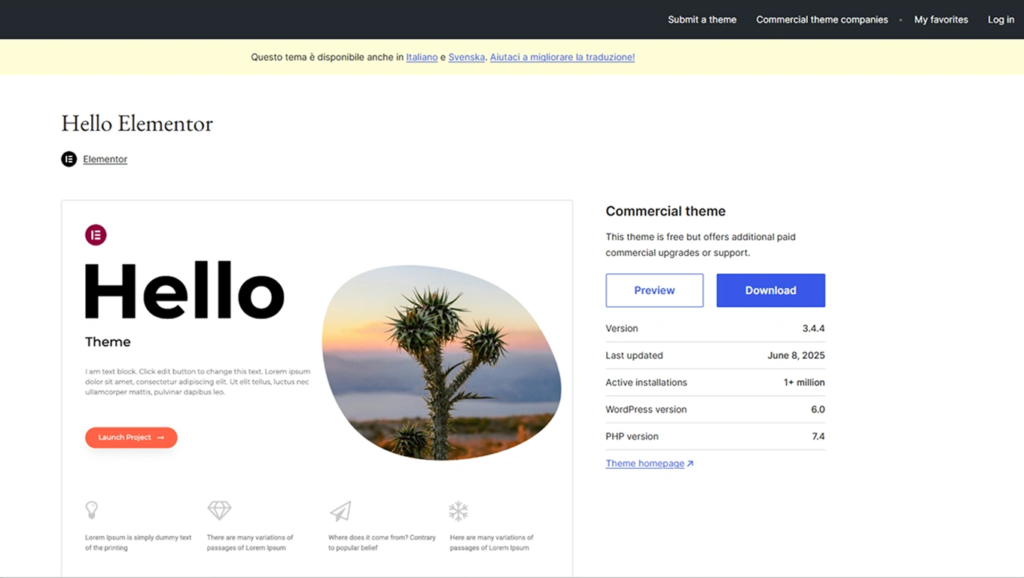Click Aiutaci a migliorare la traduzione link
The width and height of the screenshot is (1024, 578).
coord(562,57)
